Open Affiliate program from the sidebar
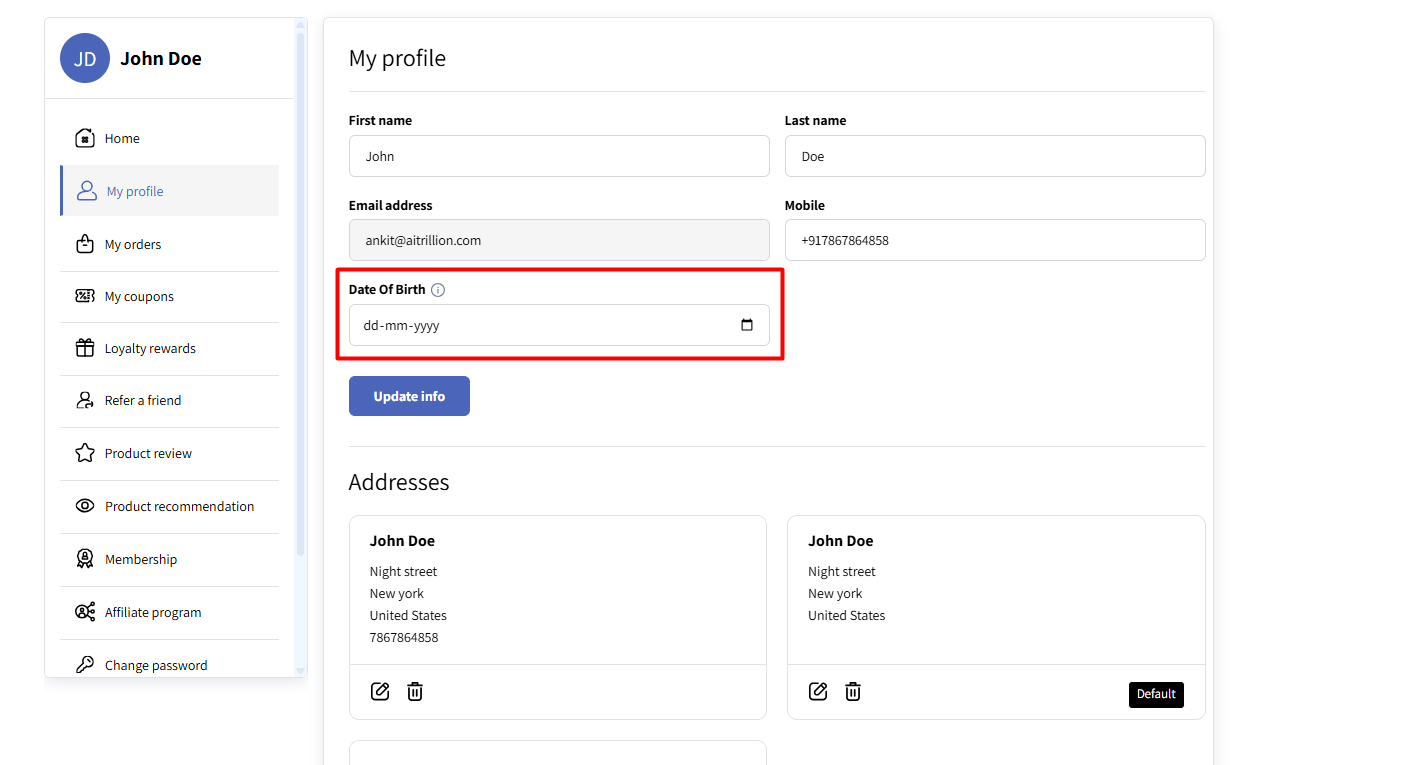1422x765 pixels. (153, 612)
